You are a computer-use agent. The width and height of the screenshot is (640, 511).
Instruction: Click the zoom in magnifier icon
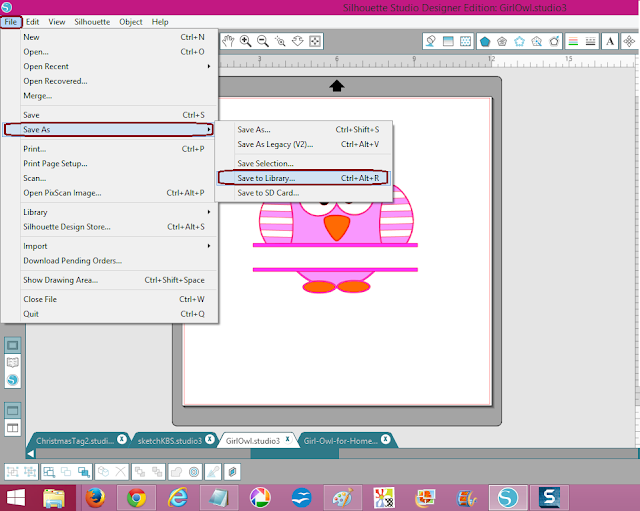(245, 41)
